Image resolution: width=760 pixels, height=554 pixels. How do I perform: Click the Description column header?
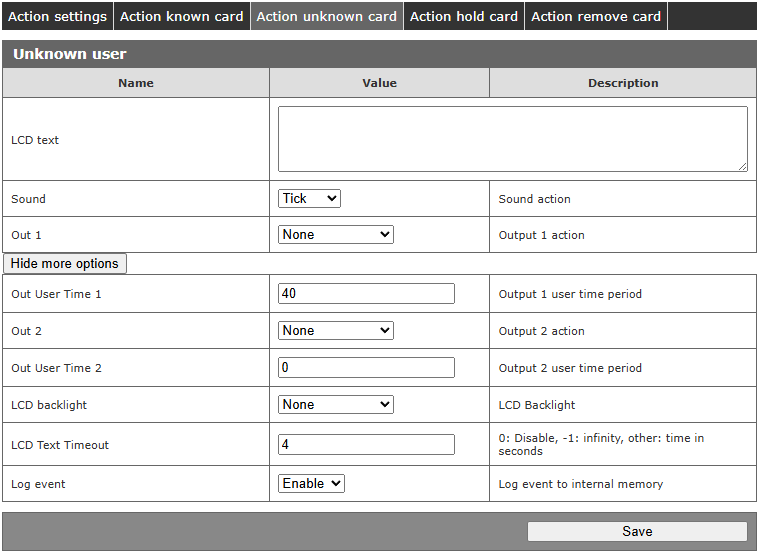623,83
